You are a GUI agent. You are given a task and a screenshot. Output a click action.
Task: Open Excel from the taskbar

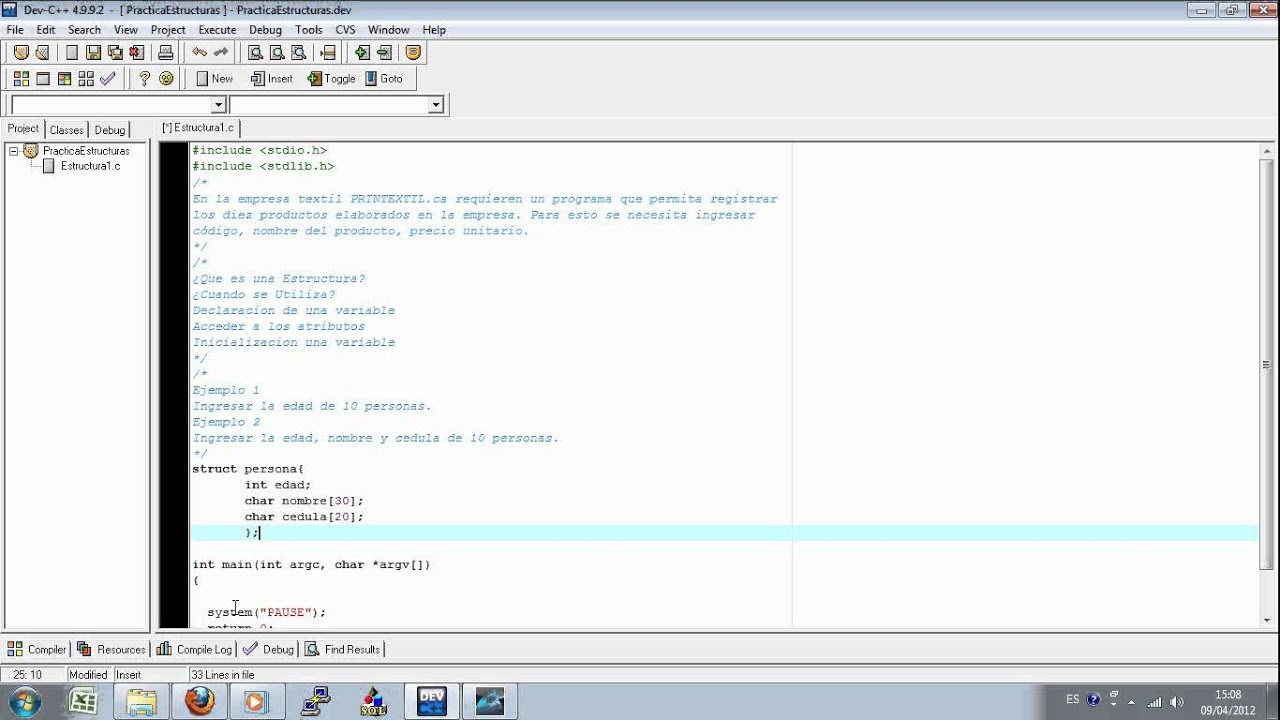point(84,701)
